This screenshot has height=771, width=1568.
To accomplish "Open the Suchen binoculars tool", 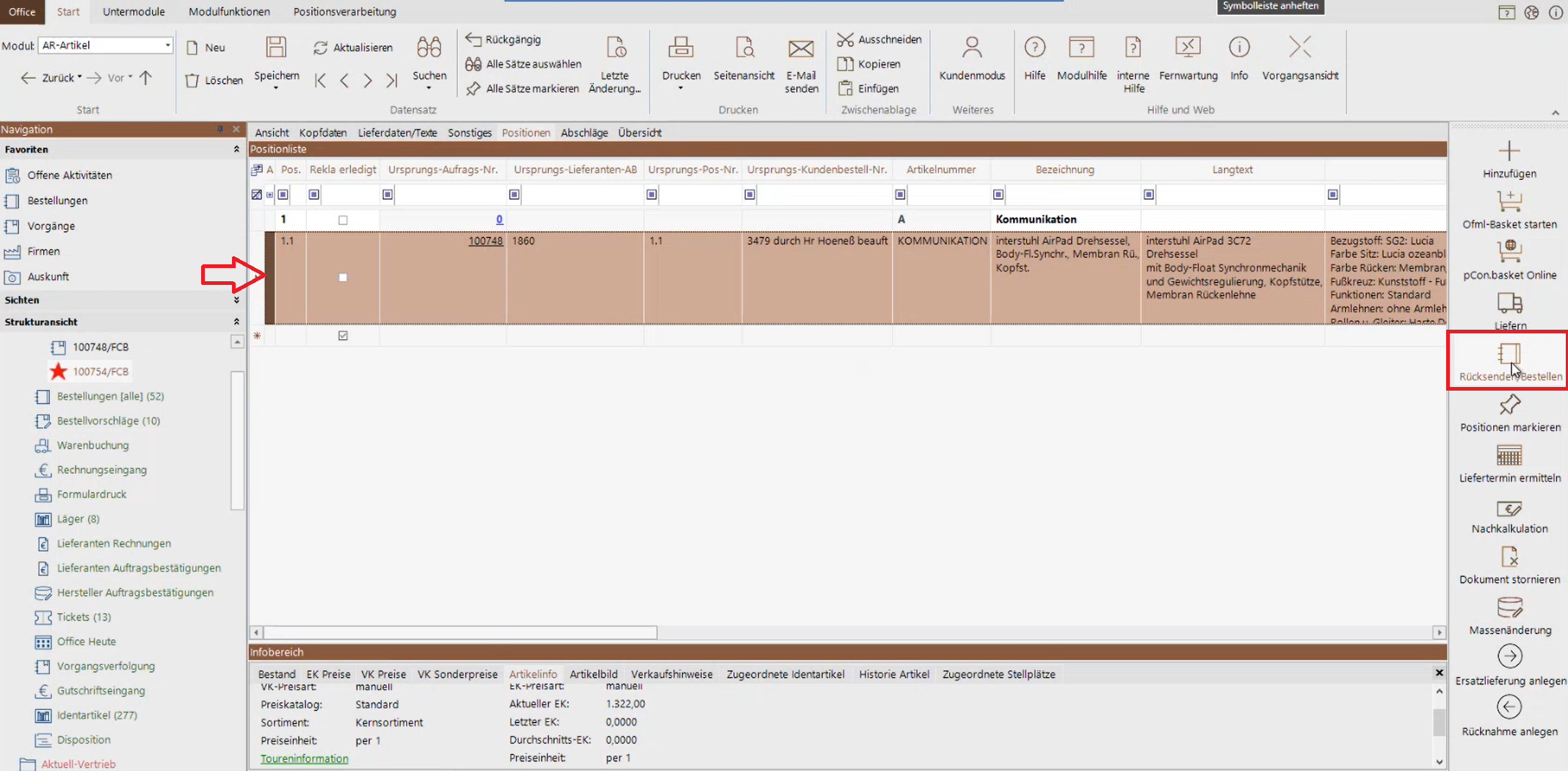I will 429,48.
